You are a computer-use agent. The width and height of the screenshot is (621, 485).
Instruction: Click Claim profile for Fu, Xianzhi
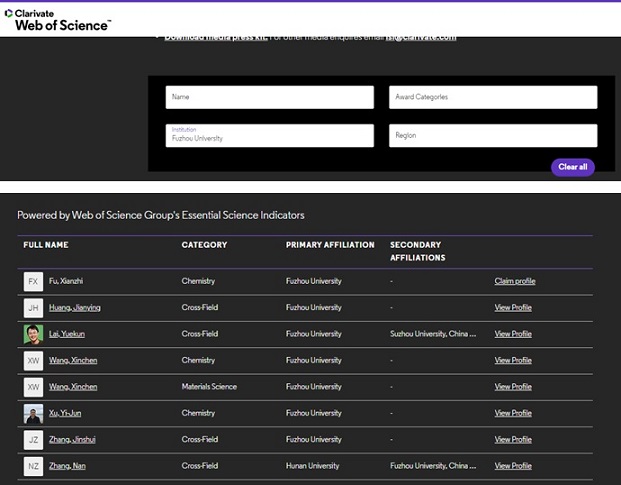(x=515, y=282)
